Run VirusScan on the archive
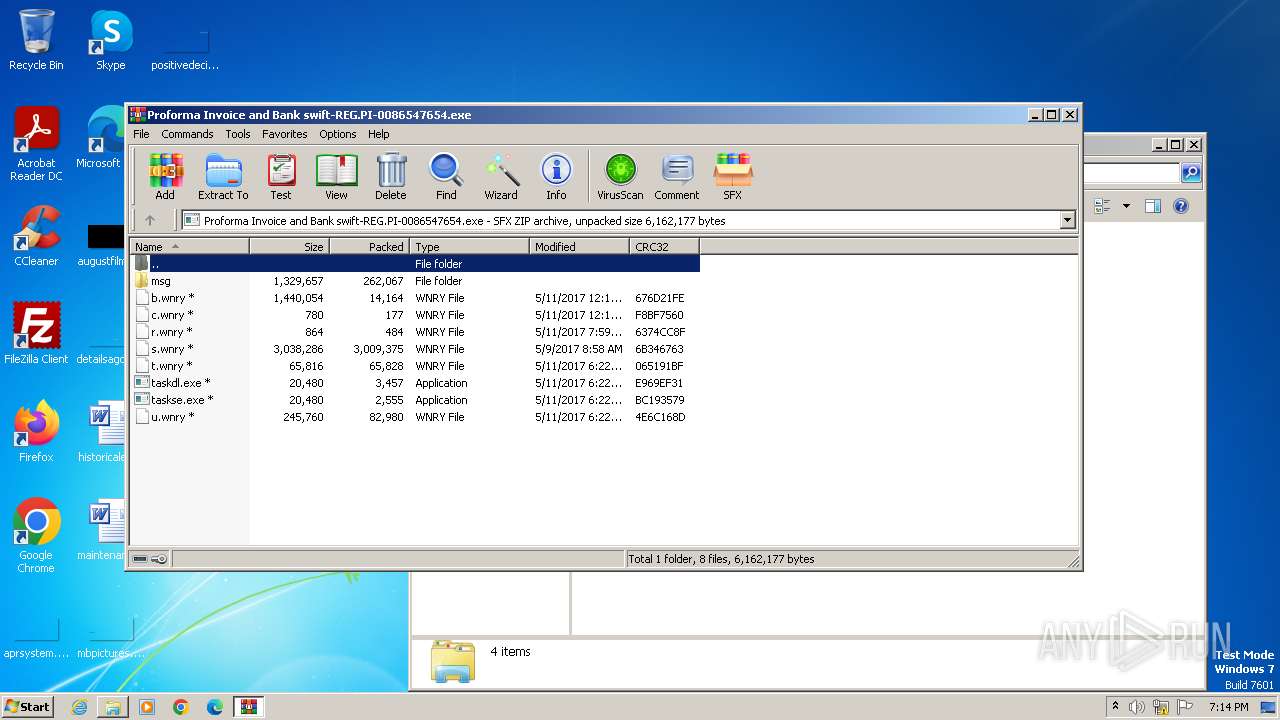Image resolution: width=1280 pixels, height=720 pixels. (x=620, y=177)
